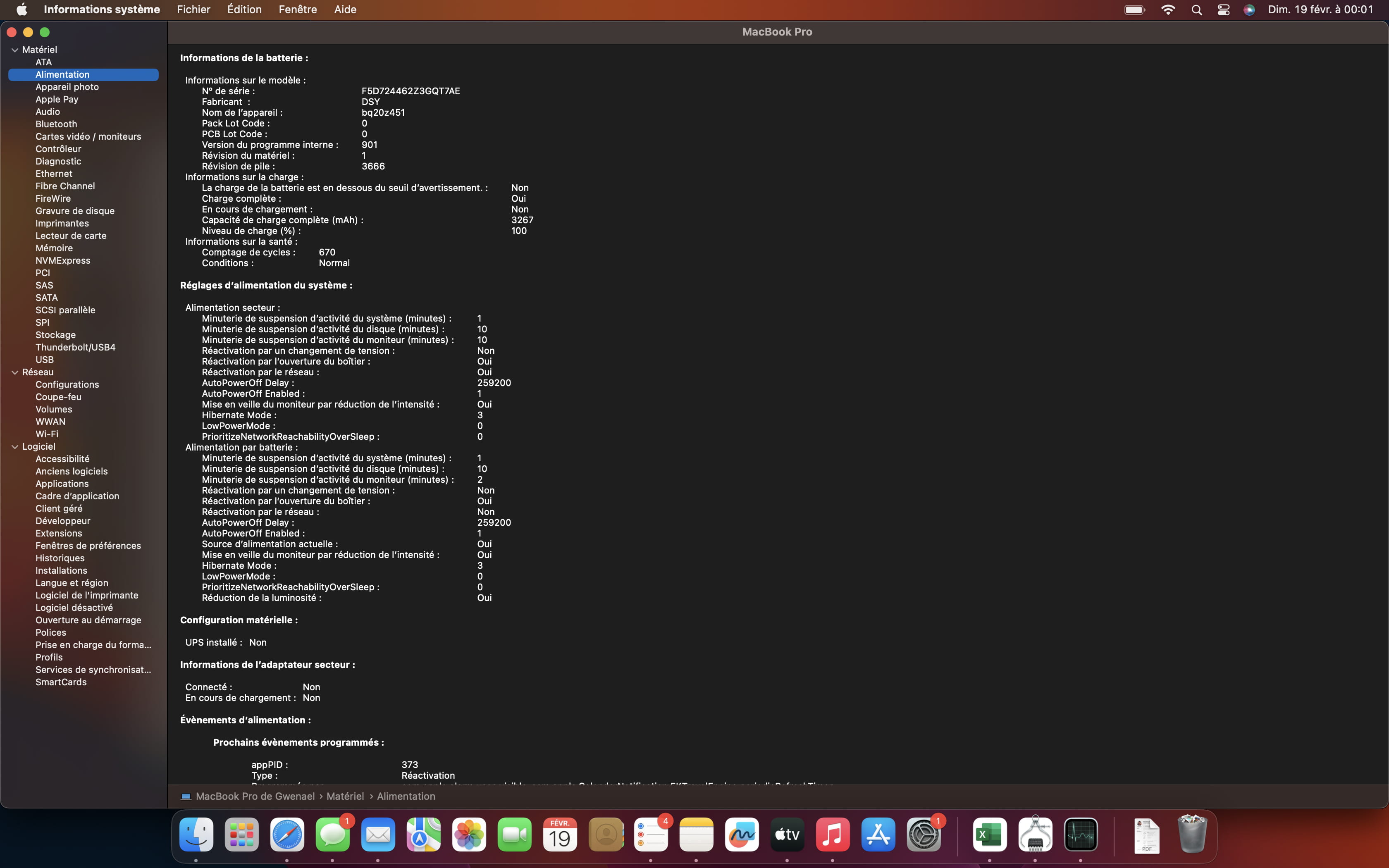Open Control Center
This screenshot has width=1389, height=868.
(x=1223, y=10)
